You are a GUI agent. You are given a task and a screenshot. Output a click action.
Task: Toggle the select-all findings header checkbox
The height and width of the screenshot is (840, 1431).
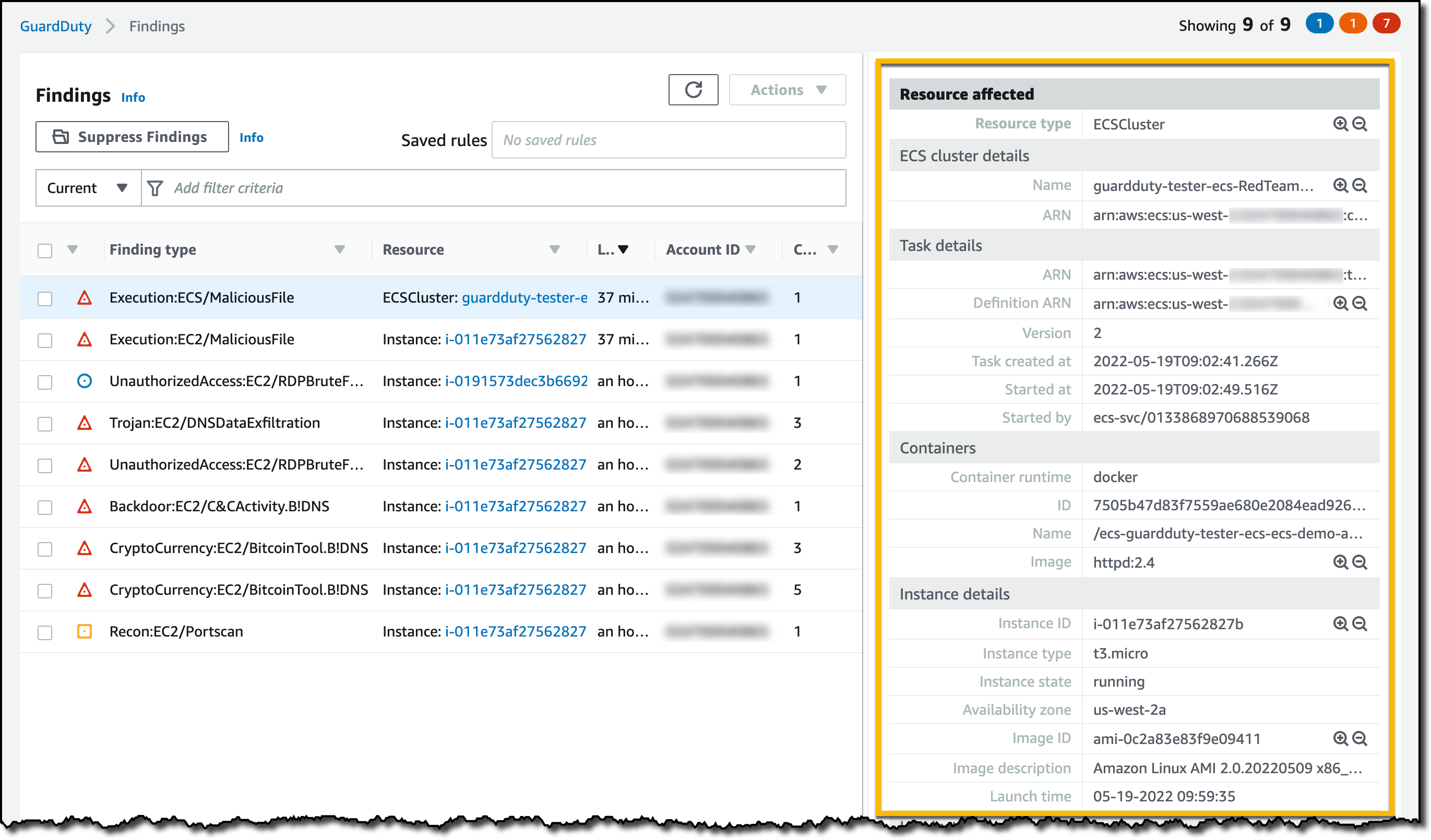pyautogui.click(x=45, y=250)
